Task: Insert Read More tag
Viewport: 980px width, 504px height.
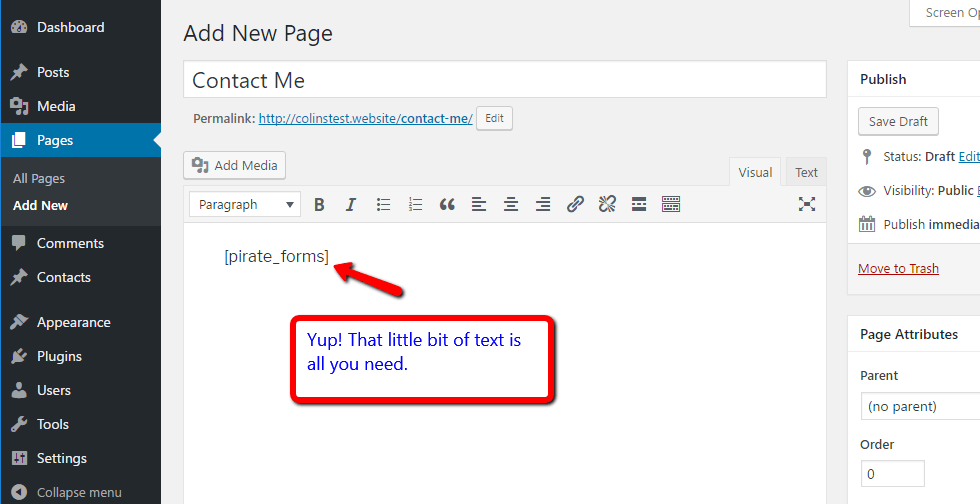Action: tap(639, 204)
